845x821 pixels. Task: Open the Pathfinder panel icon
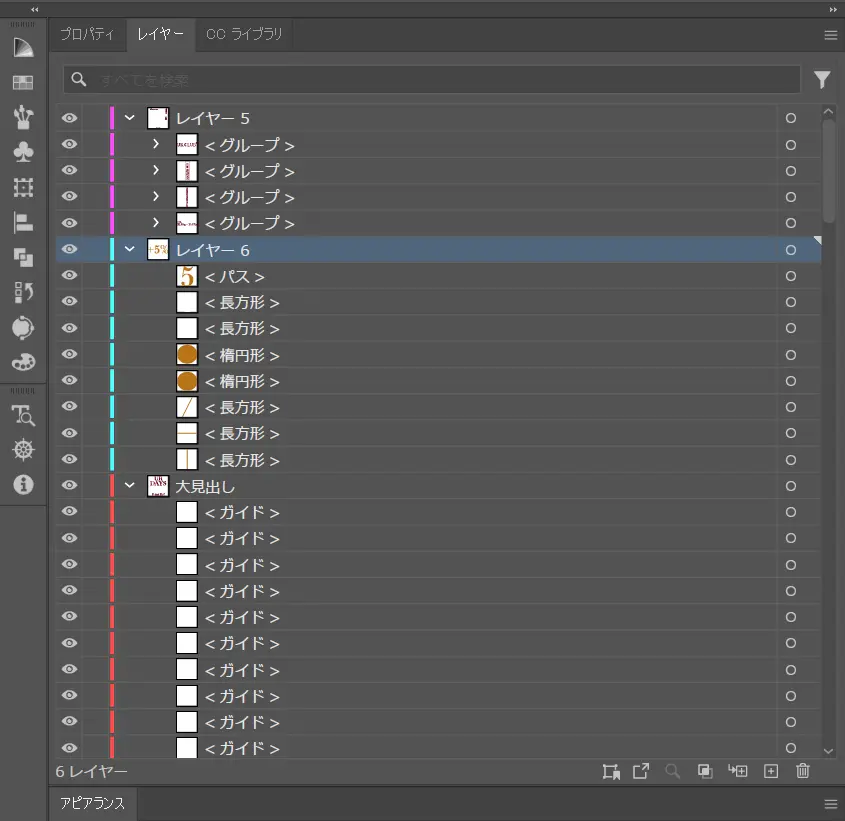23,257
